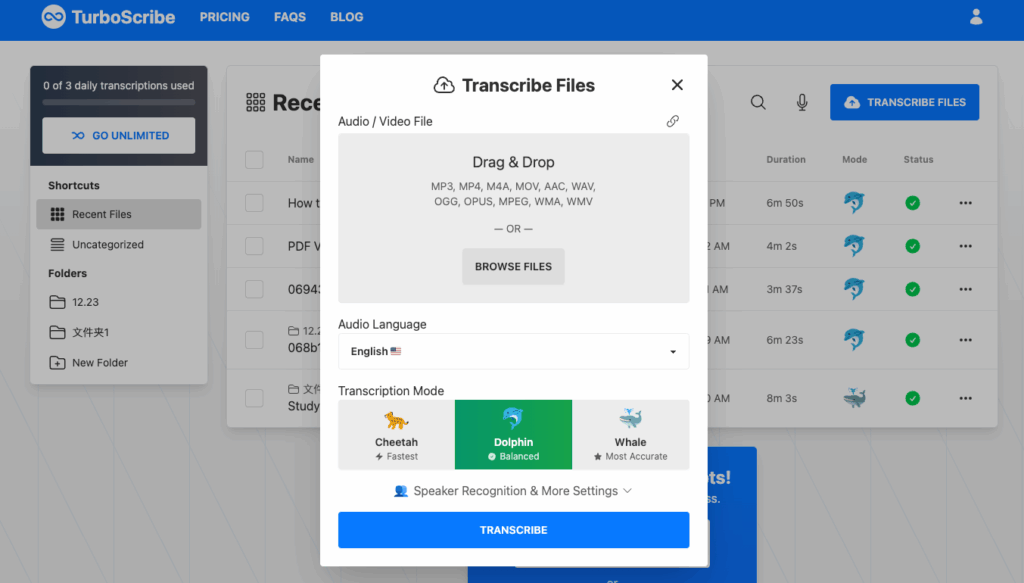Go to the FAQS page
Viewport: 1024px width, 583px height.
coord(290,17)
